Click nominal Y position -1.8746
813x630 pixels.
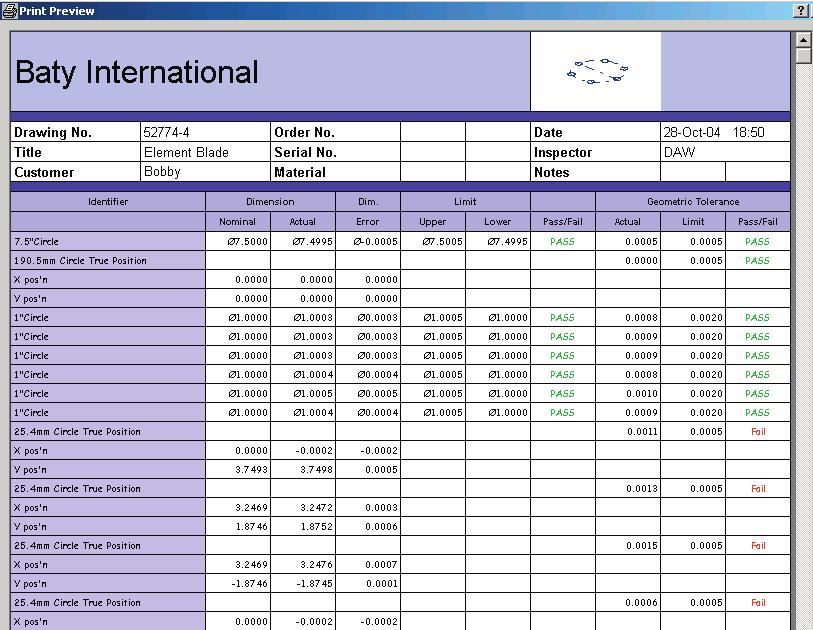pyautogui.click(x=249, y=584)
